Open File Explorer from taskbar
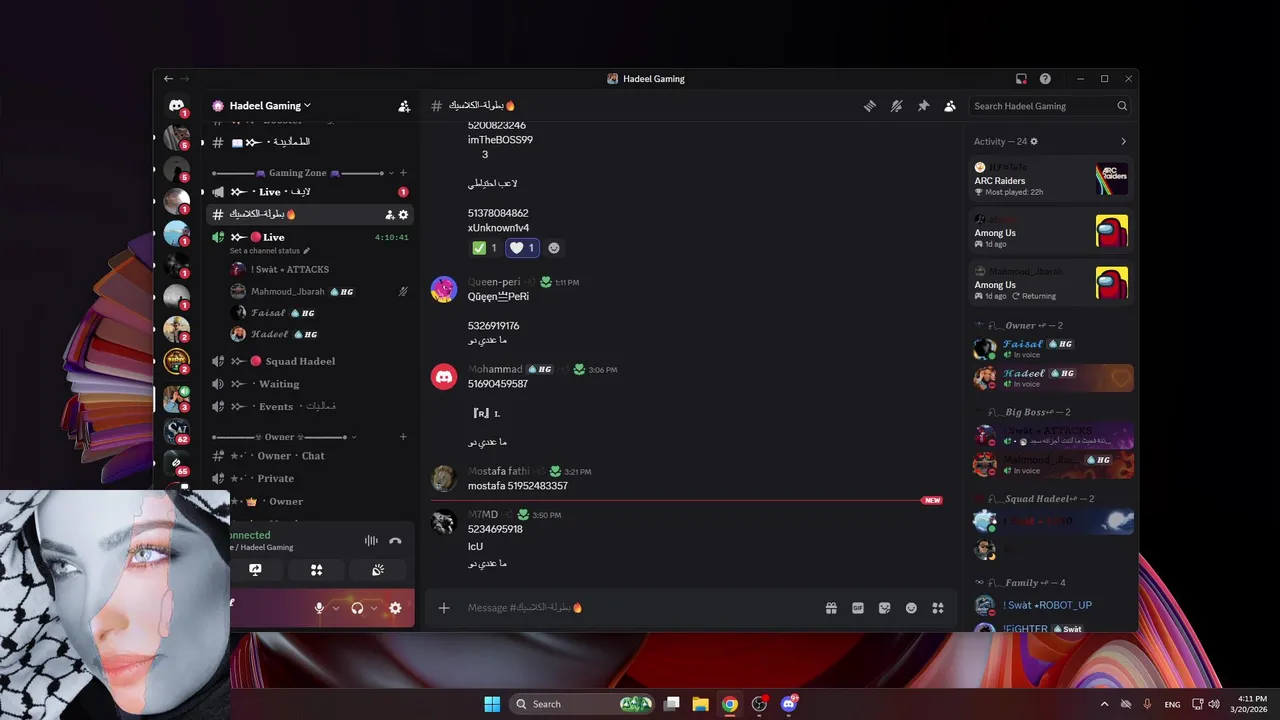The image size is (1280, 720). (x=700, y=704)
